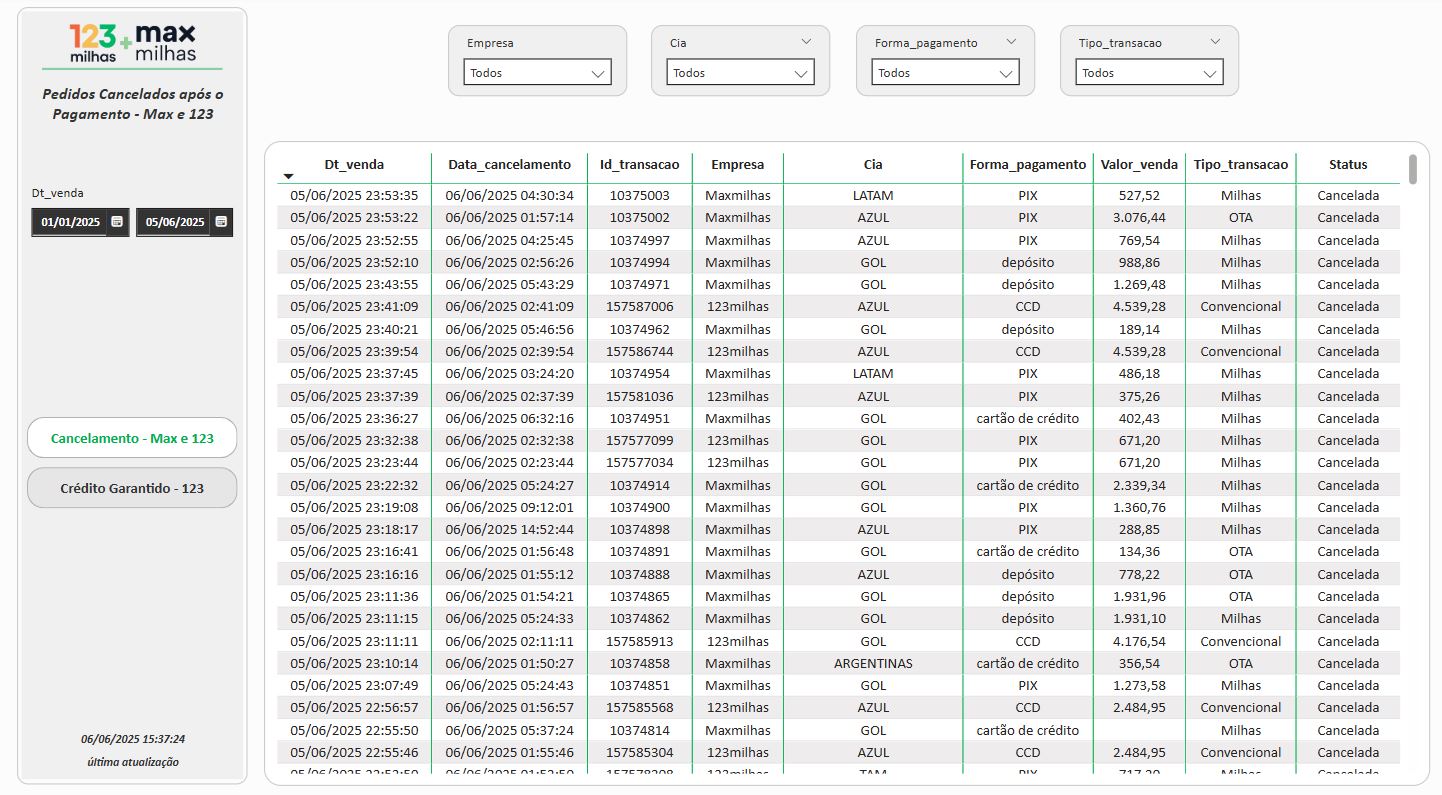Viewport: 1442px width, 795px height.
Task: Select transaction id 157587006 cell
Action: pyautogui.click(x=640, y=306)
